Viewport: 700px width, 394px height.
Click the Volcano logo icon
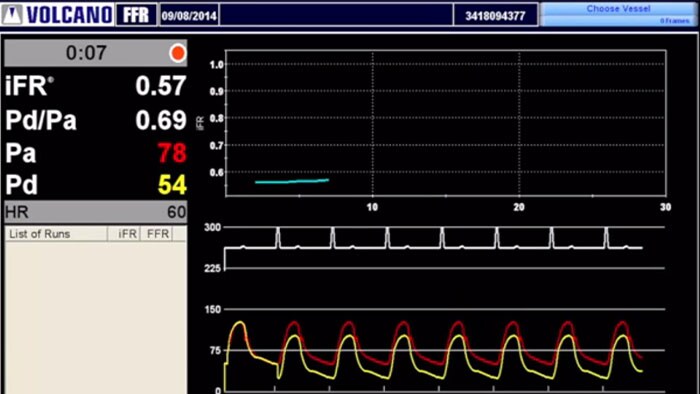point(12,15)
